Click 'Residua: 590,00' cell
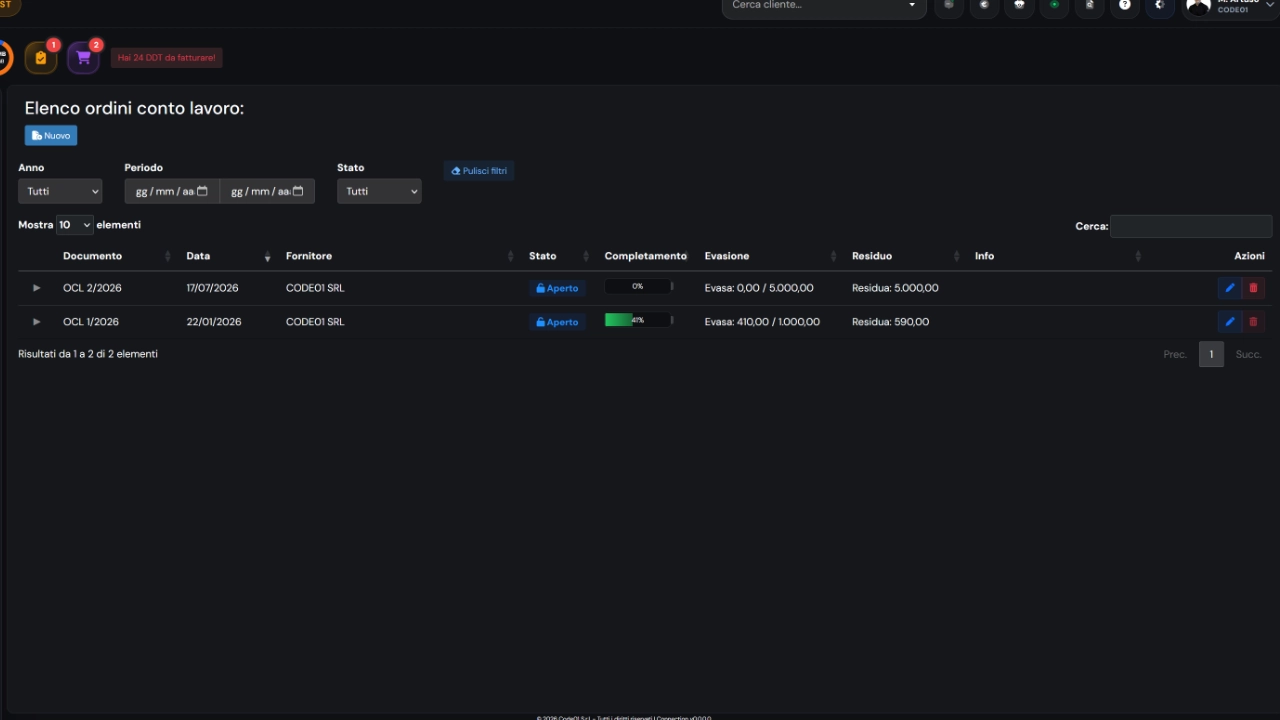This screenshot has height=720, width=1280. pos(890,322)
